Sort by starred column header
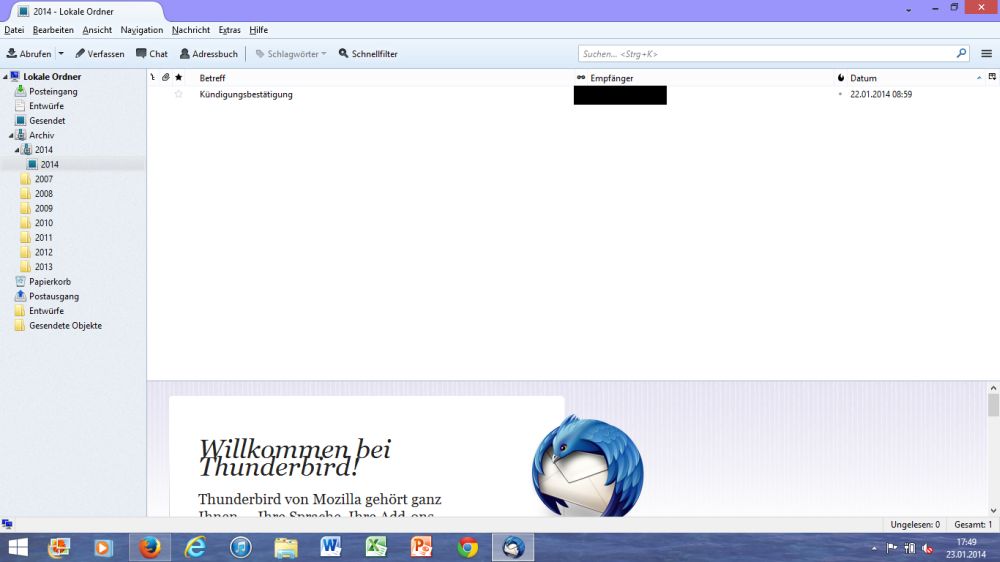The width and height of the screenshot is (1000, 562). coord(179,78)
